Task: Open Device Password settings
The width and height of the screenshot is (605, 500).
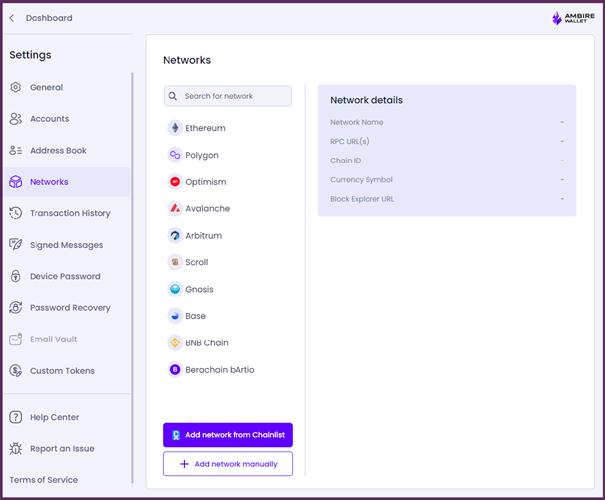Action: [66, 276]
